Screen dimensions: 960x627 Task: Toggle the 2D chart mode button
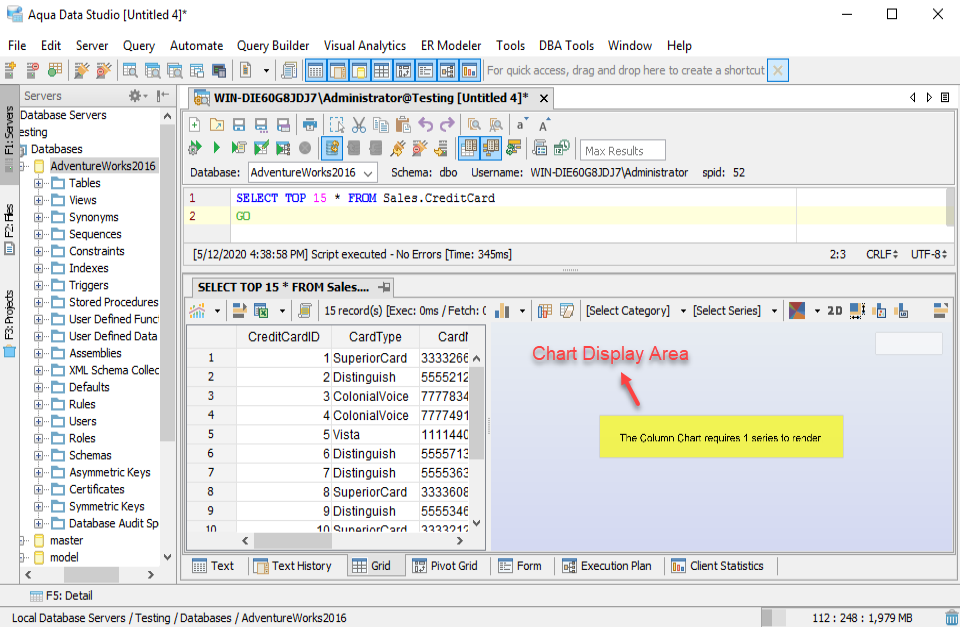coord(834,311)
